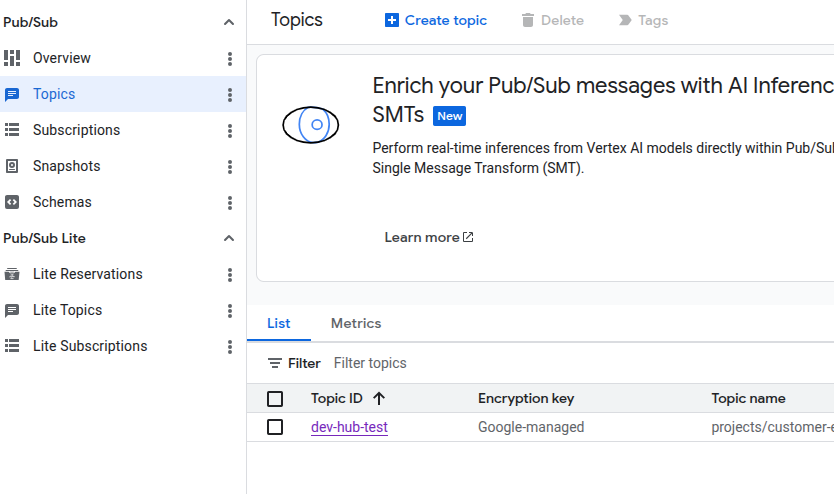Click the Tags button label
This screenshot has width=834, height=494.
(x=653, y=20)
